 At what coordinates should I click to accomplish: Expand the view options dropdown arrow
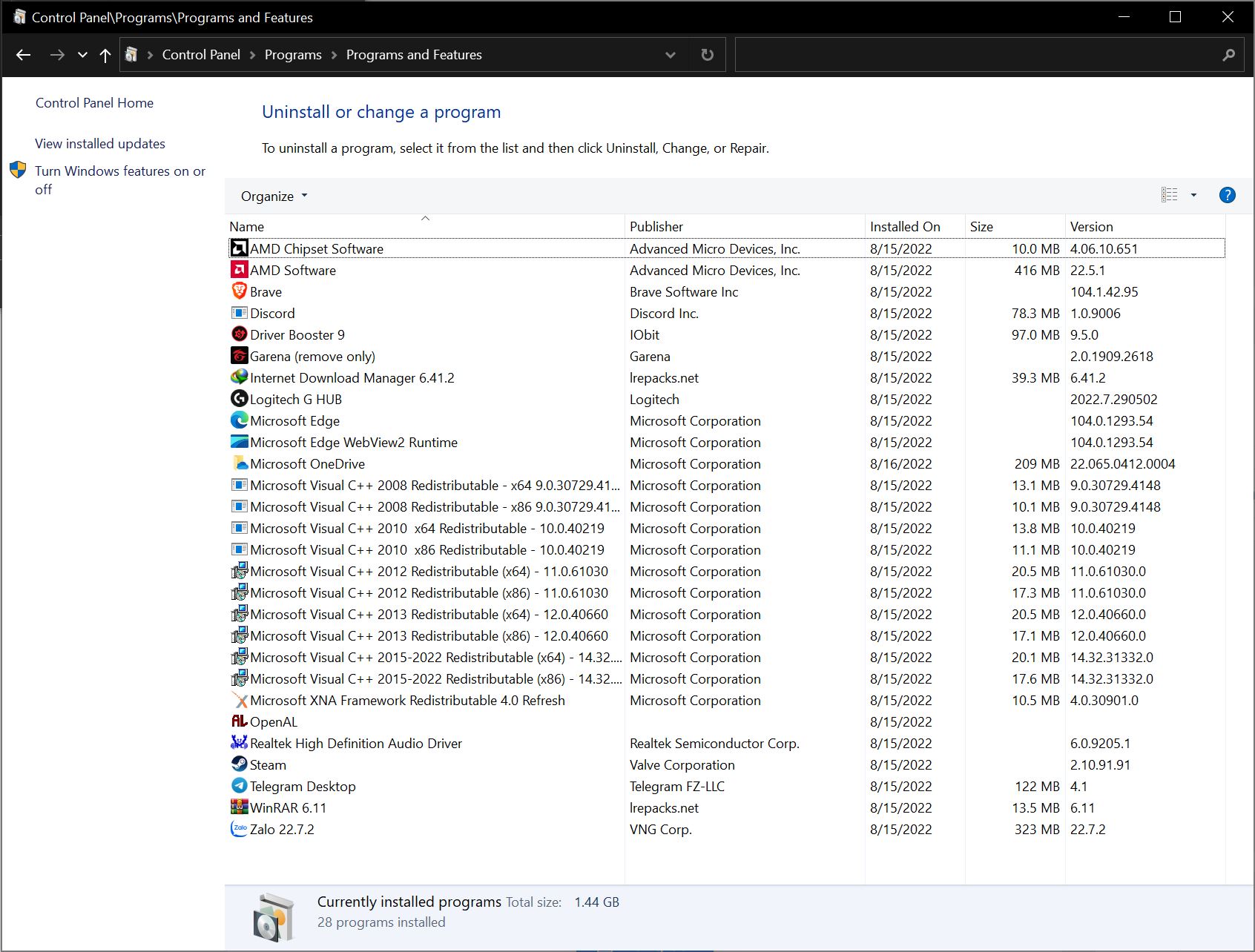pos(1193,195)
